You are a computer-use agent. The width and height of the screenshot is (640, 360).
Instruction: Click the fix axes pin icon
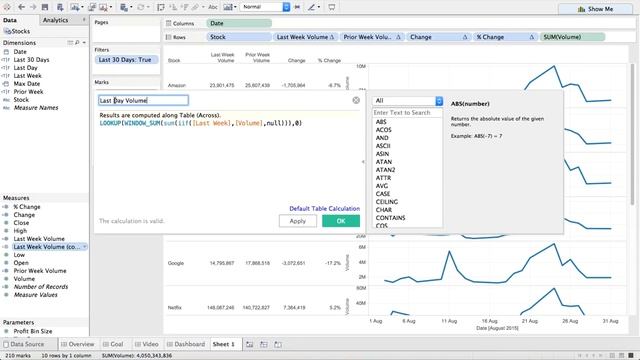297,7
